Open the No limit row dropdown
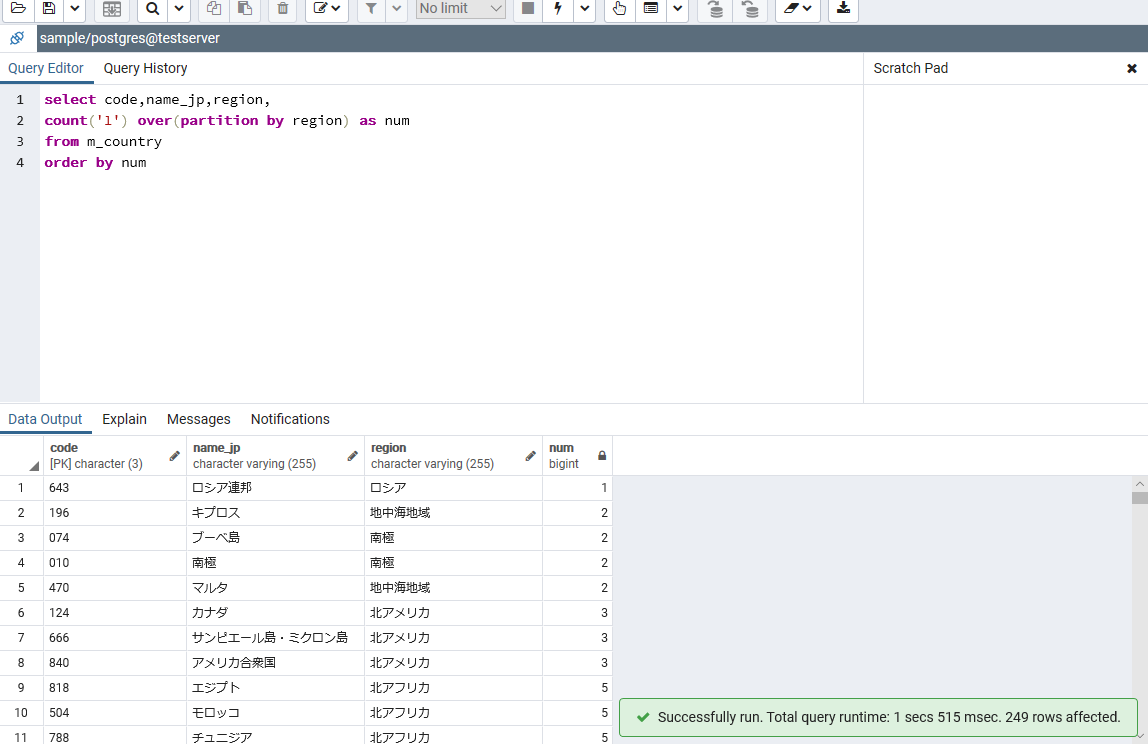This screenshot has width=1148, height=753. (460, 10)
